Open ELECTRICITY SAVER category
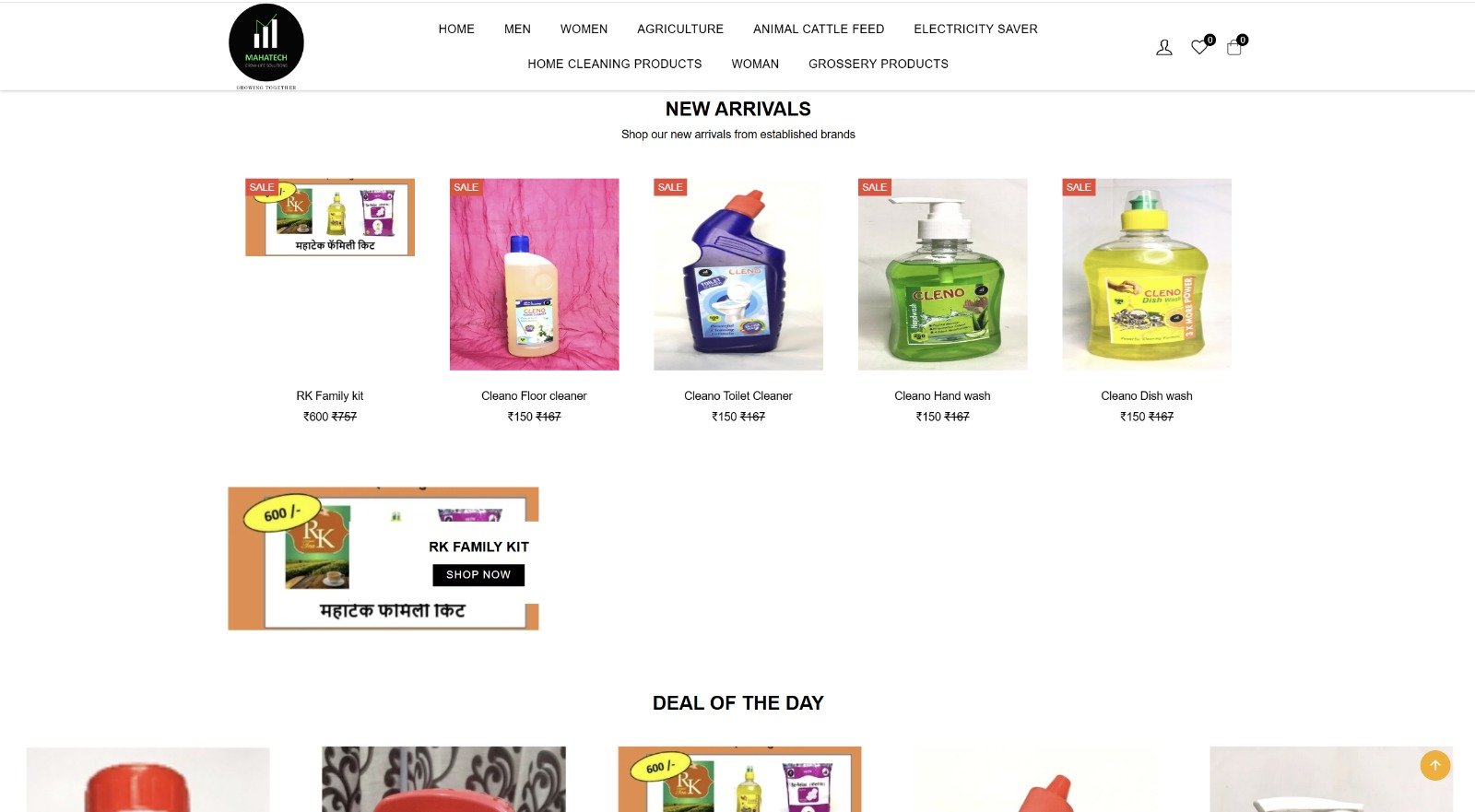Viewport: 1475px width, 812px height. [x=975, y=29]
